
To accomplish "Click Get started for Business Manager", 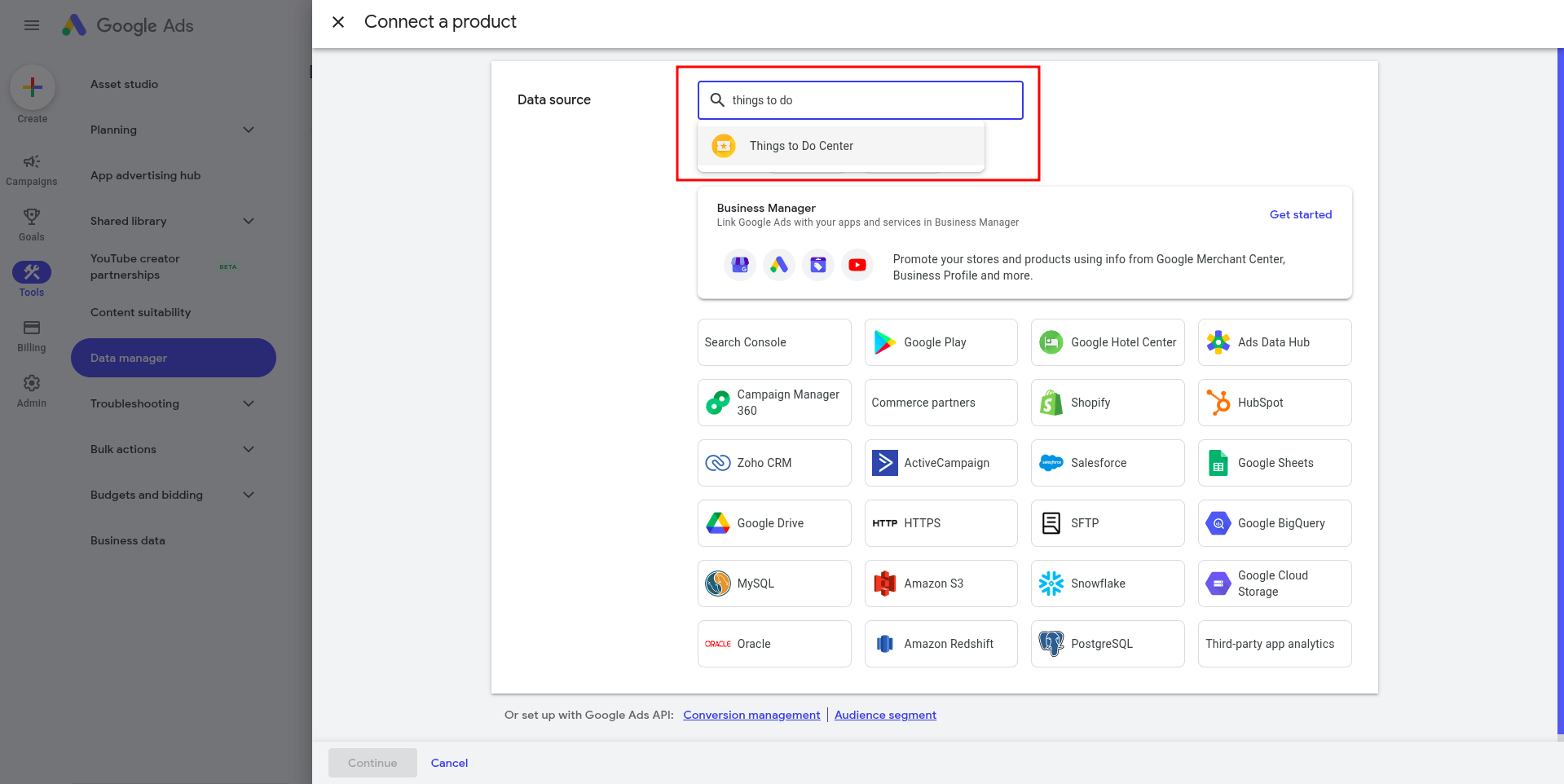I will pos(1301,214).
